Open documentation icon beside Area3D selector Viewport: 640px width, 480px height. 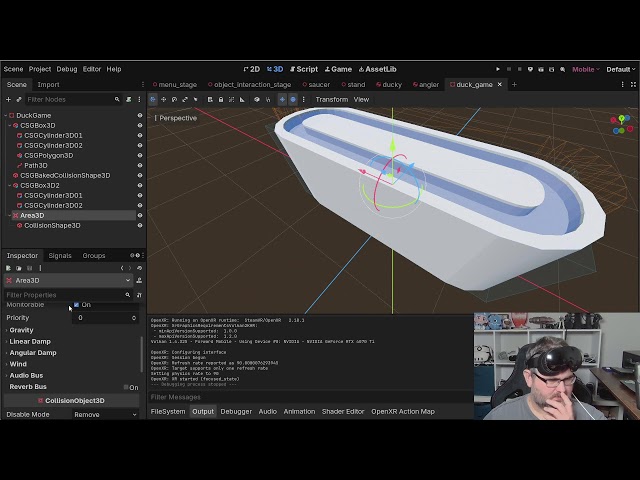click(x=139, y=280)
